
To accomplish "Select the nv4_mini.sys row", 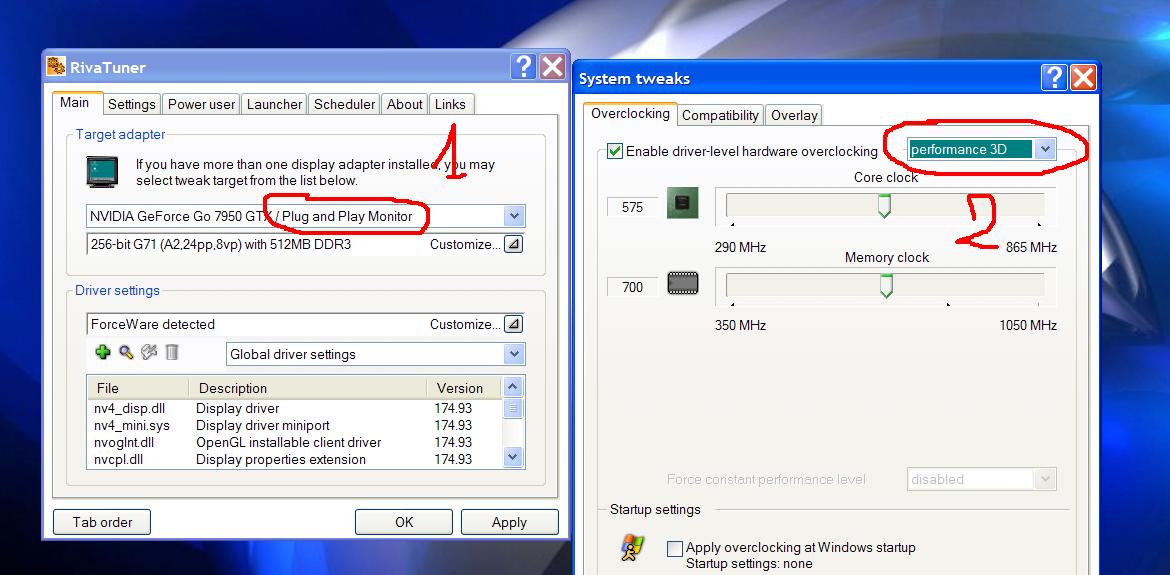I will [x=295, y=425].
